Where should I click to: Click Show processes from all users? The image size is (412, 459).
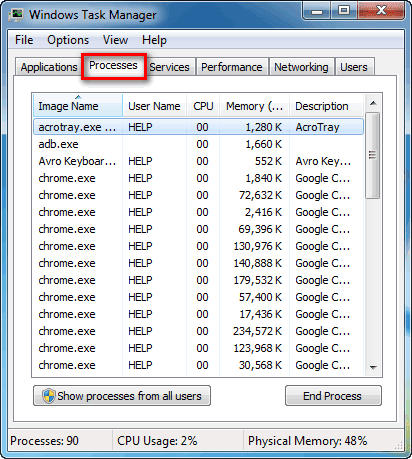pyautogui.click(x=122, y=396)
